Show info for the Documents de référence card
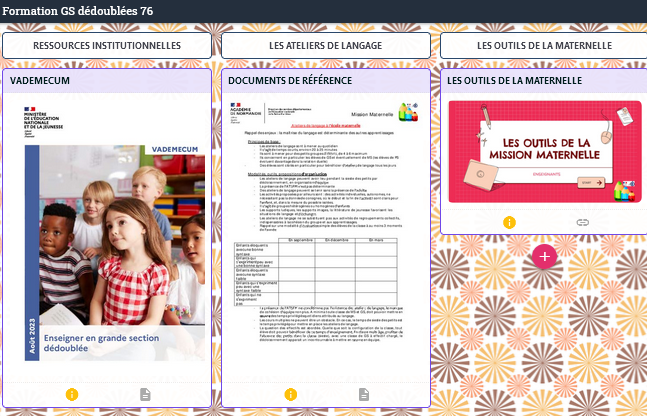This screenshot has height=416, width=647. (x=291, y=395)
